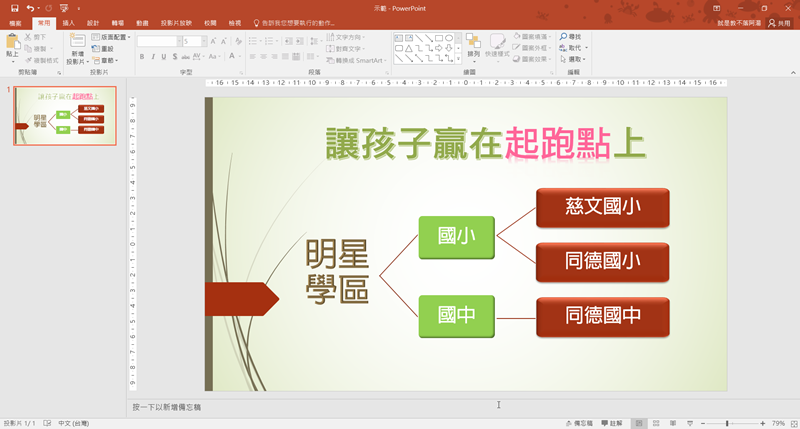The width and height of the screenshot is (800, 429).
Task: Collapse the ribbon chevron
Action: click(793, 72)
